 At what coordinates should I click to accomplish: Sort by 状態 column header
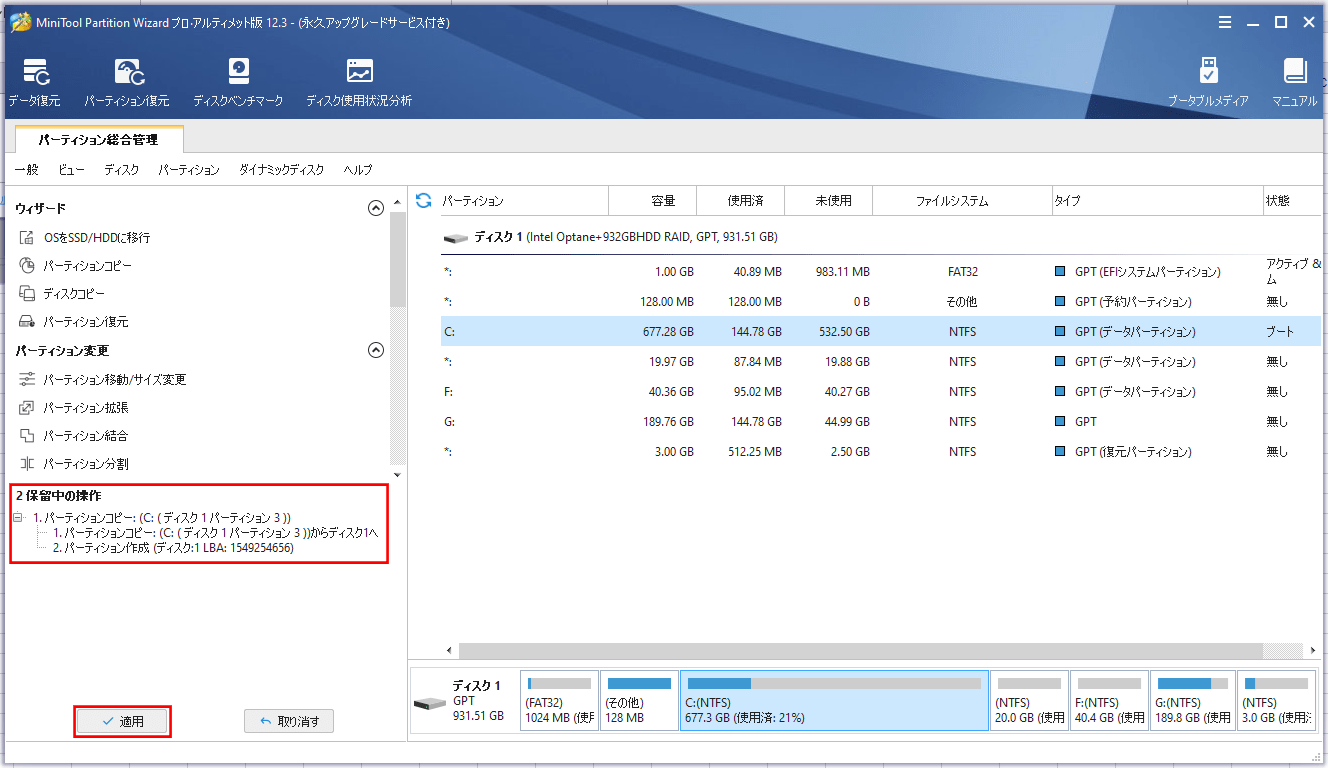click(x=1291, y=201)
